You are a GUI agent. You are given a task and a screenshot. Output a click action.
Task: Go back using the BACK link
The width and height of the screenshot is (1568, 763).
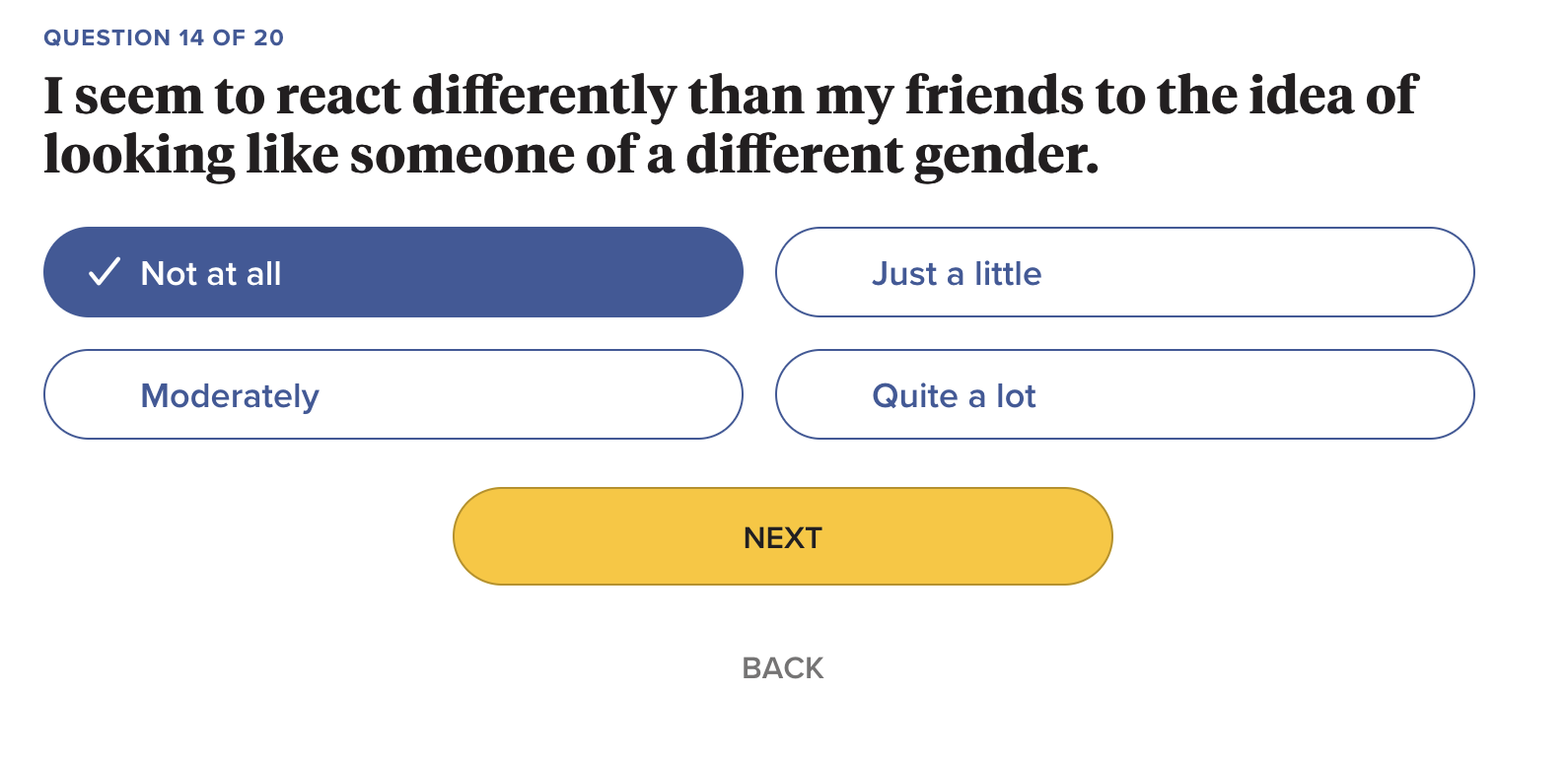click(782, 667)
